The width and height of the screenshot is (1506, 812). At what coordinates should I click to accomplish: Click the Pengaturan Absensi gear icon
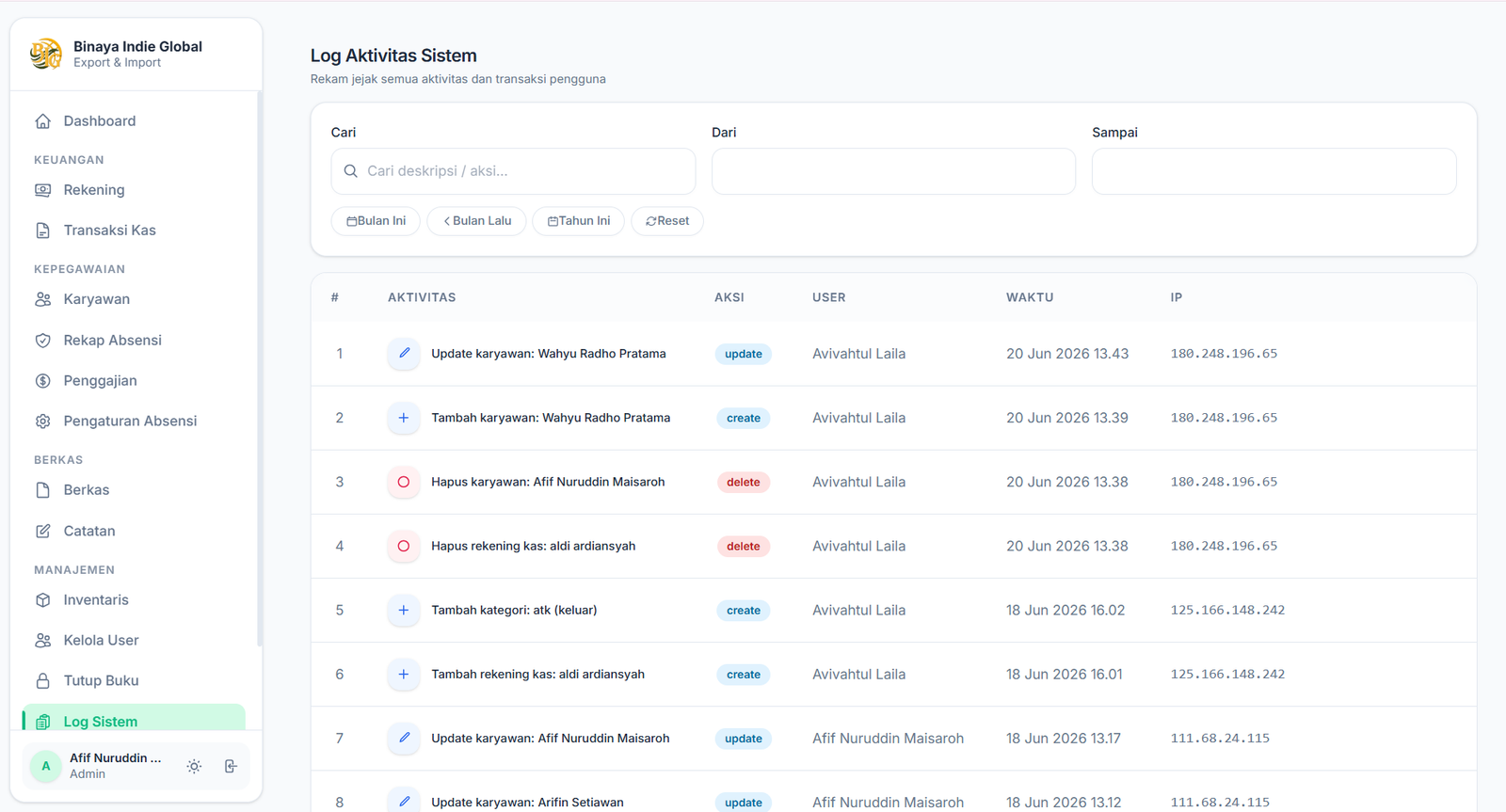coord(42,422)
